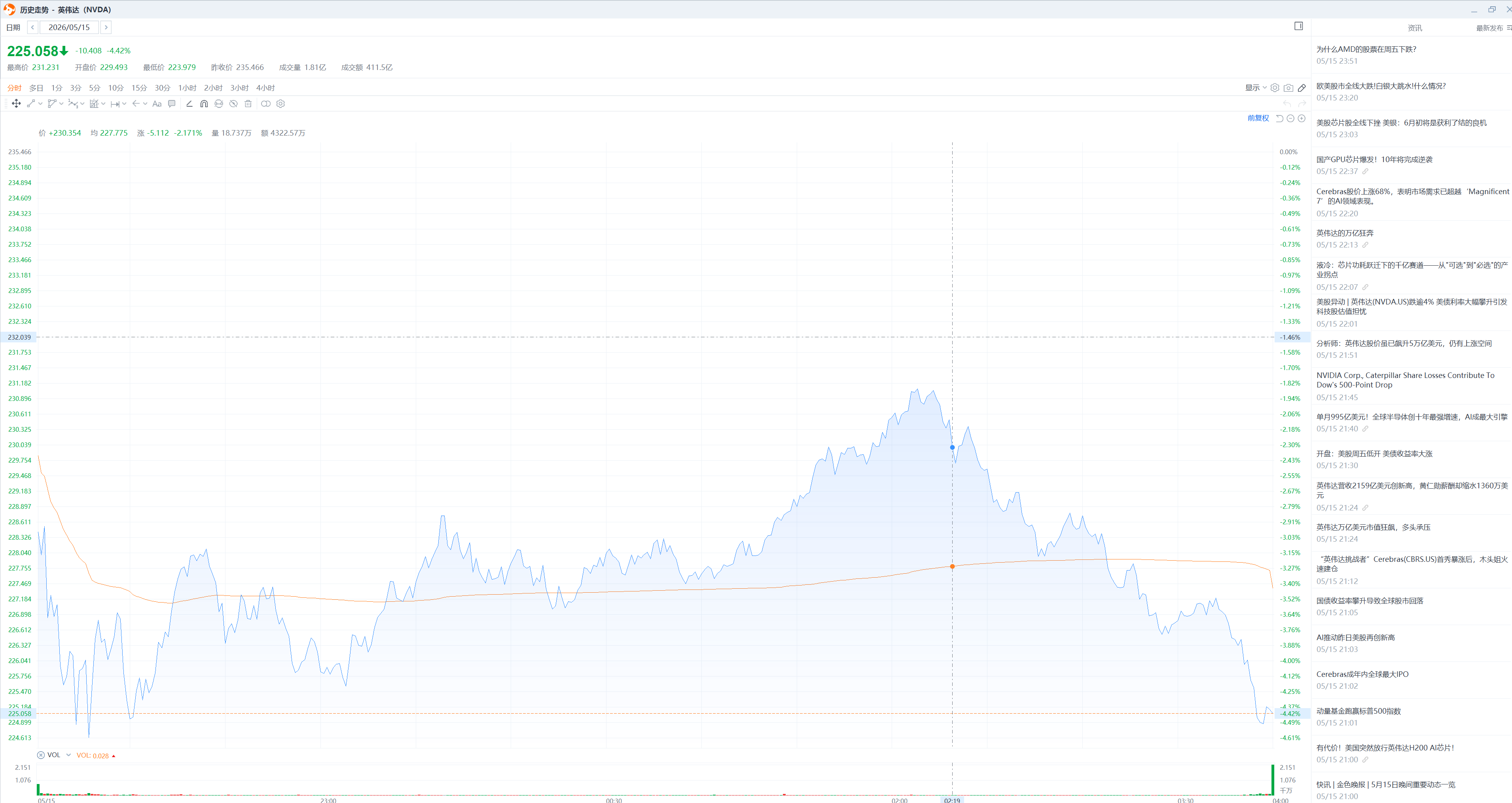Click the overlapping circles overlay icon
The height and width of the screenshot is (803, 1512).
266,104
